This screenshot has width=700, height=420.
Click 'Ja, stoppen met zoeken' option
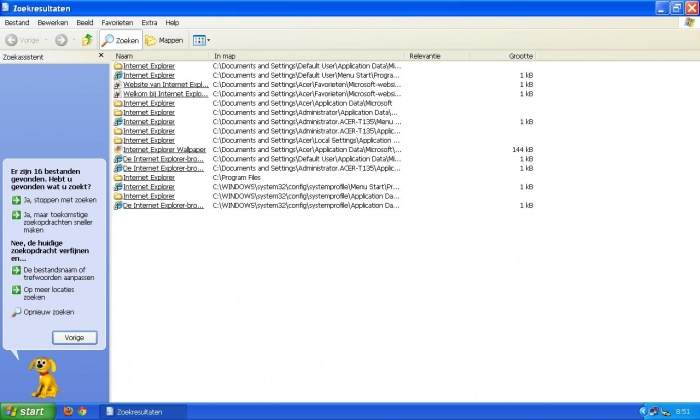[x=54, y=200]
